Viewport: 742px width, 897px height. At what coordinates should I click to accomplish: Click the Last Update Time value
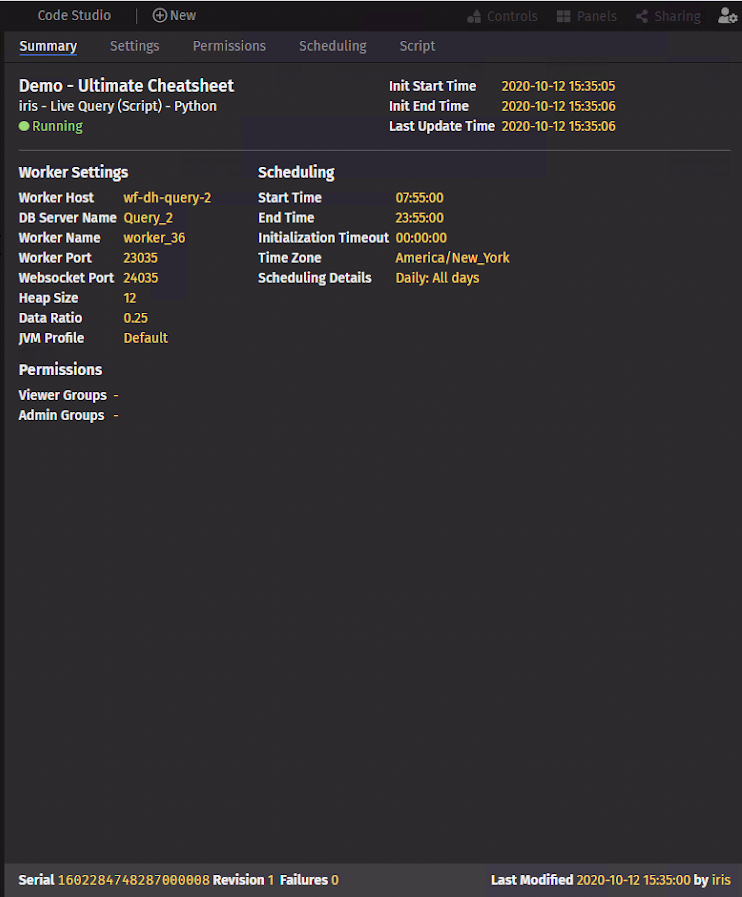[x=558, y=127]
